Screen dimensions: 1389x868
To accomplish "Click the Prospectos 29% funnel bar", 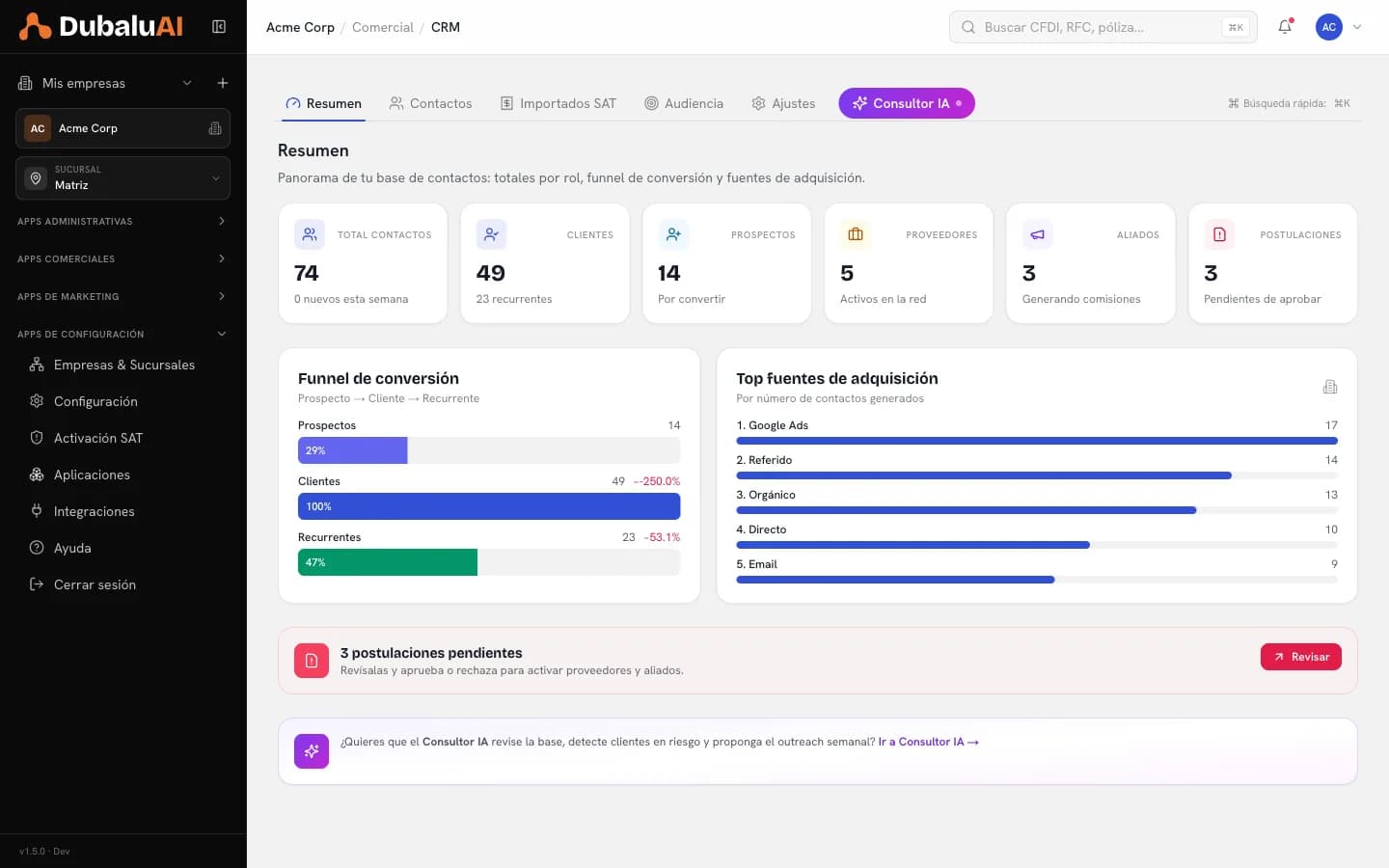I will [353, 450].
